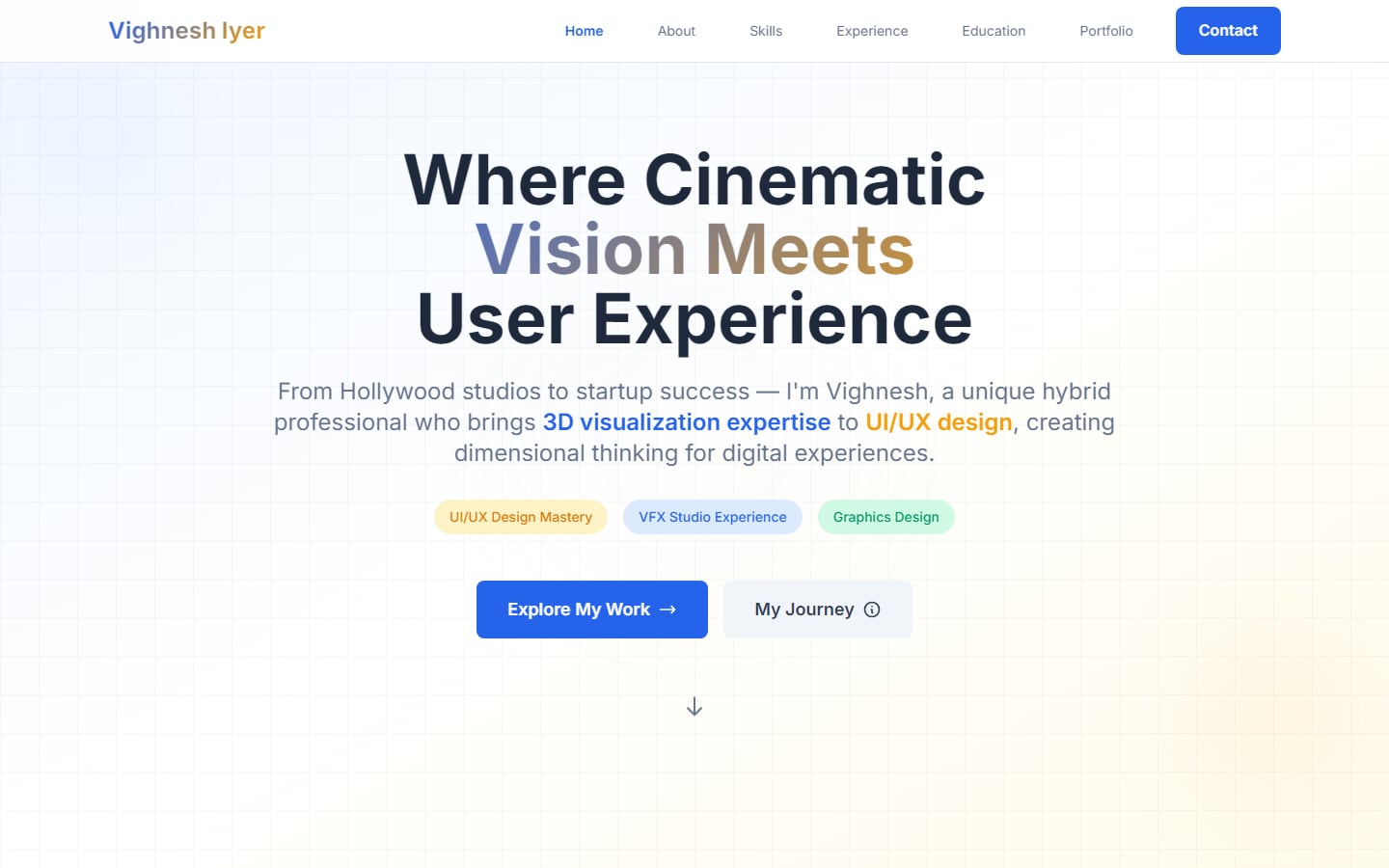Viewport: 1389px width, 868px height.
Task: Click the heading line "Where Cinematic"
Action: (694, 180)
